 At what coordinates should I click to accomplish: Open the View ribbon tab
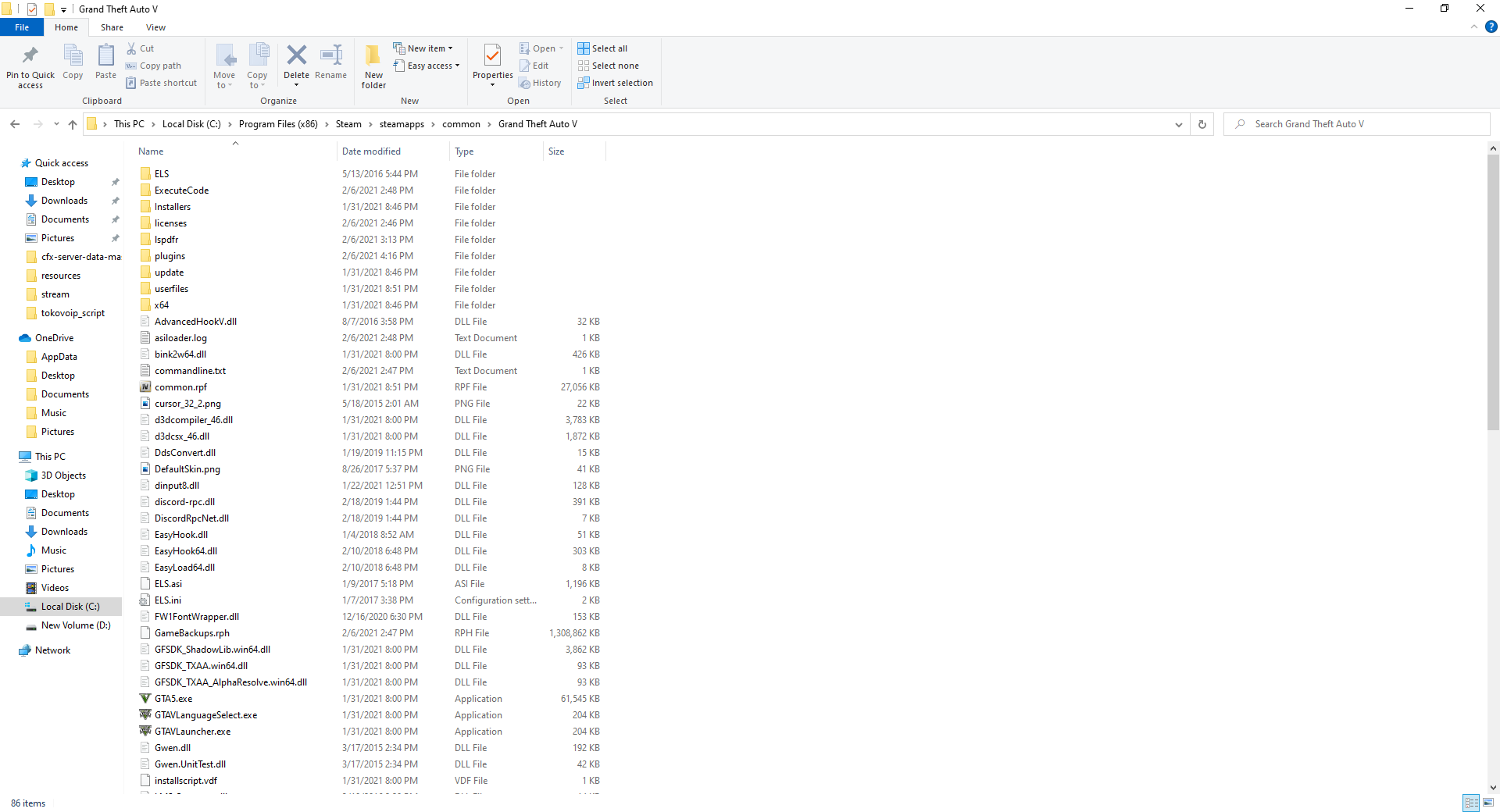[155, 27]
